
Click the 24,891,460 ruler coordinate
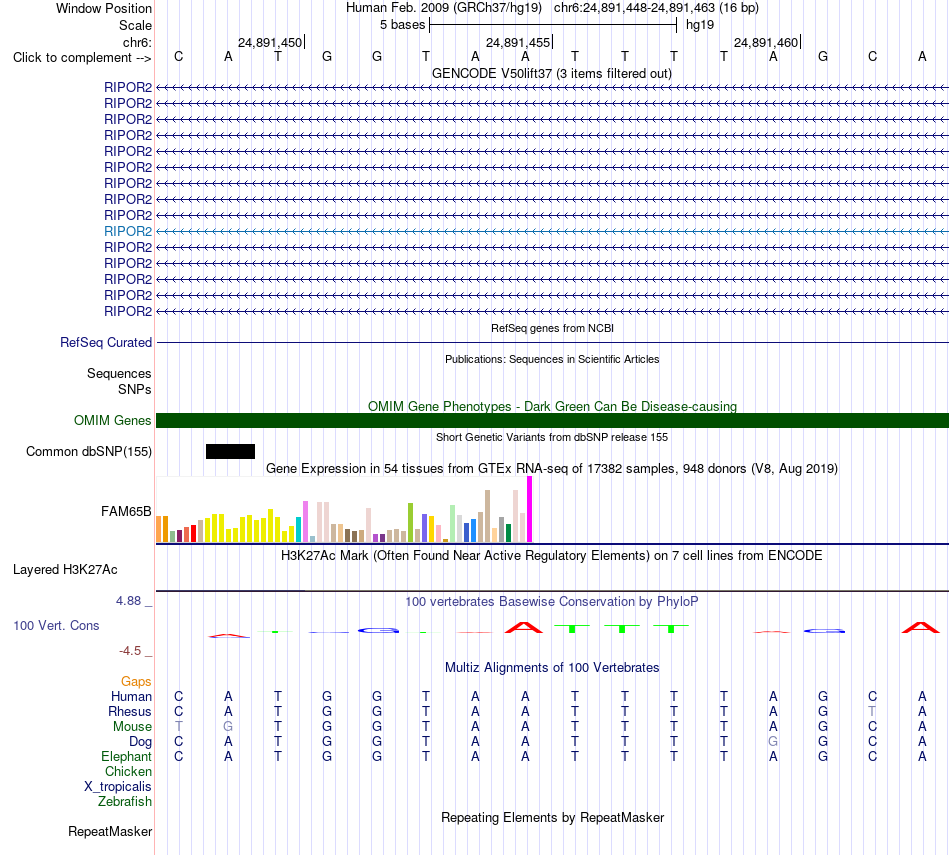tap(766, 42)
